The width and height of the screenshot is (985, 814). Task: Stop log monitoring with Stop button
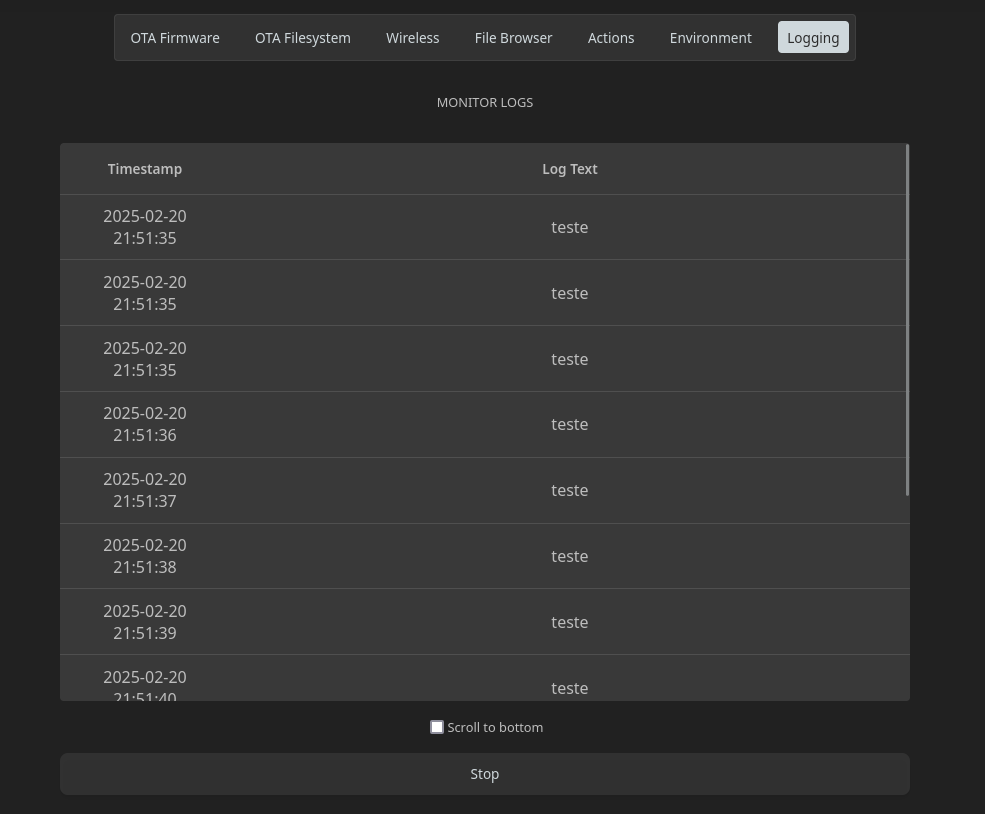pyautogui.click(x=484, y=774)
